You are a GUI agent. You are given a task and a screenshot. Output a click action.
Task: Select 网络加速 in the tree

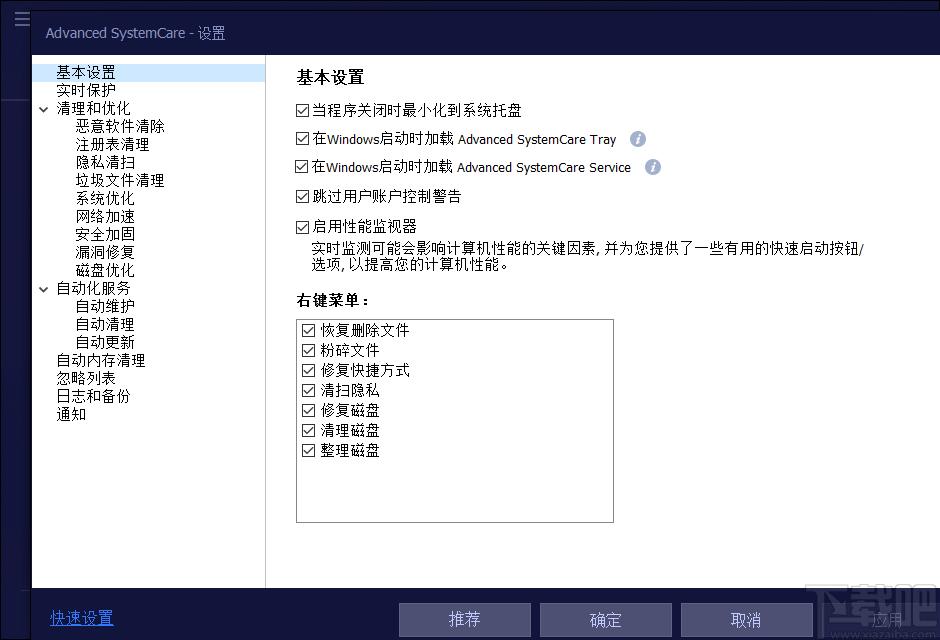pos(105,216)
